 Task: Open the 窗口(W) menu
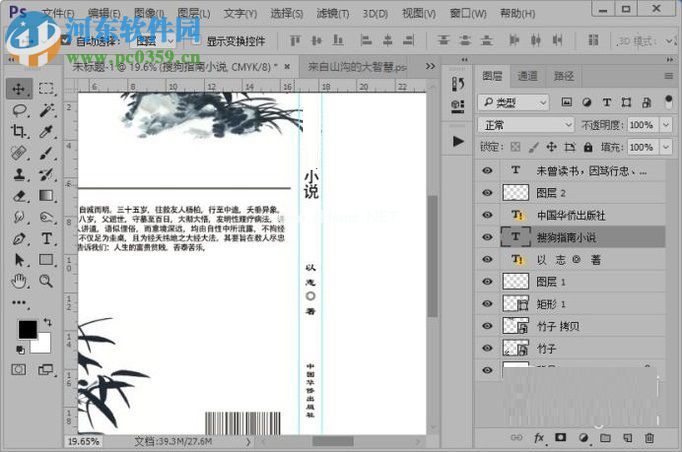(x=468, y=13)
